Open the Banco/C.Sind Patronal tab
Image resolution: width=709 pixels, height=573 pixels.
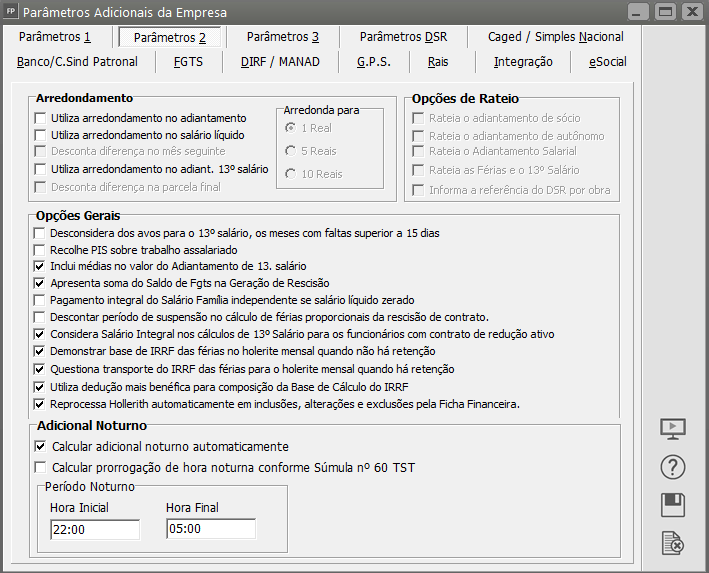pyautogui.click(x=77, y=62)
